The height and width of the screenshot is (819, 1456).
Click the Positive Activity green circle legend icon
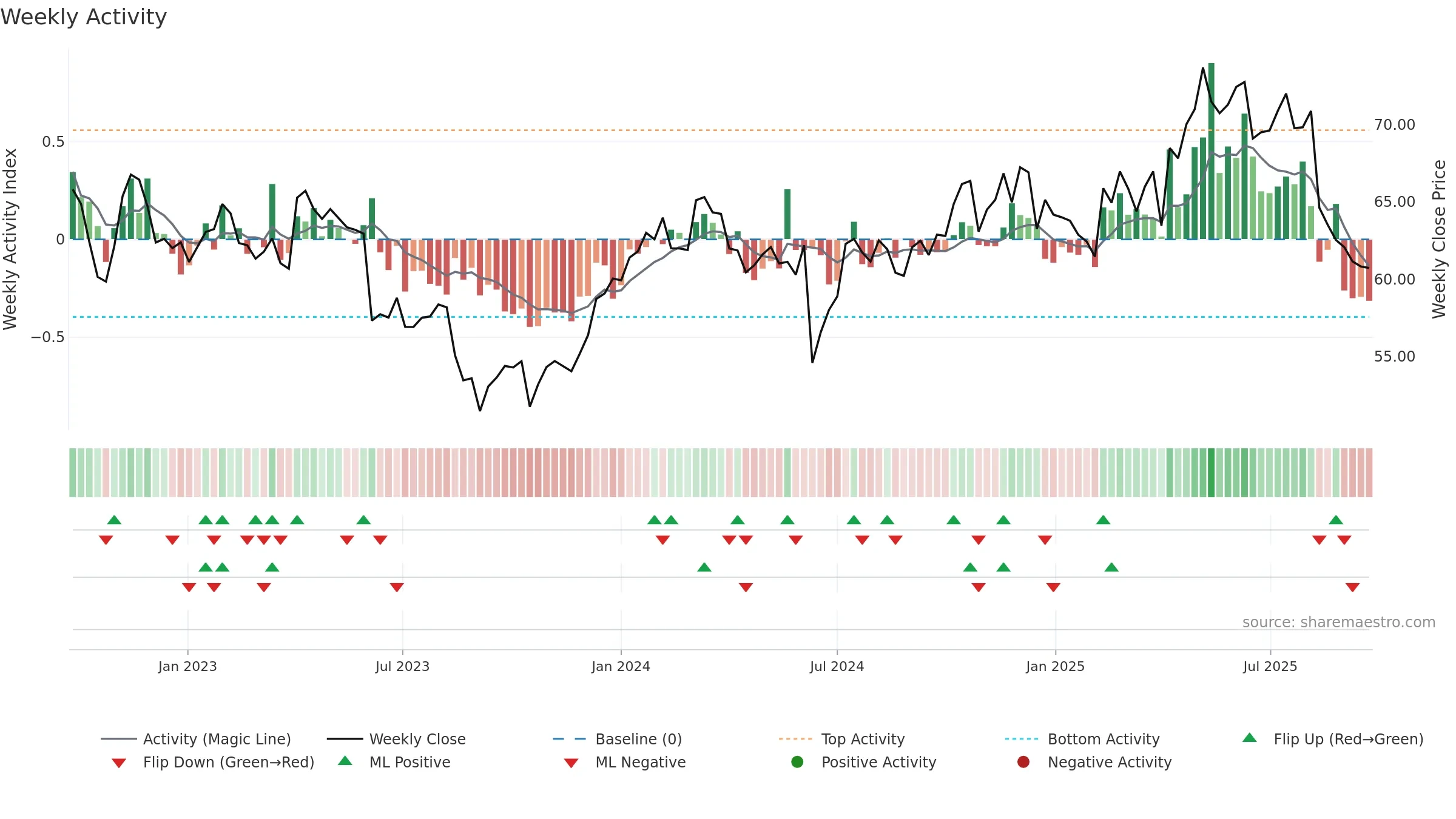(797, 762)
